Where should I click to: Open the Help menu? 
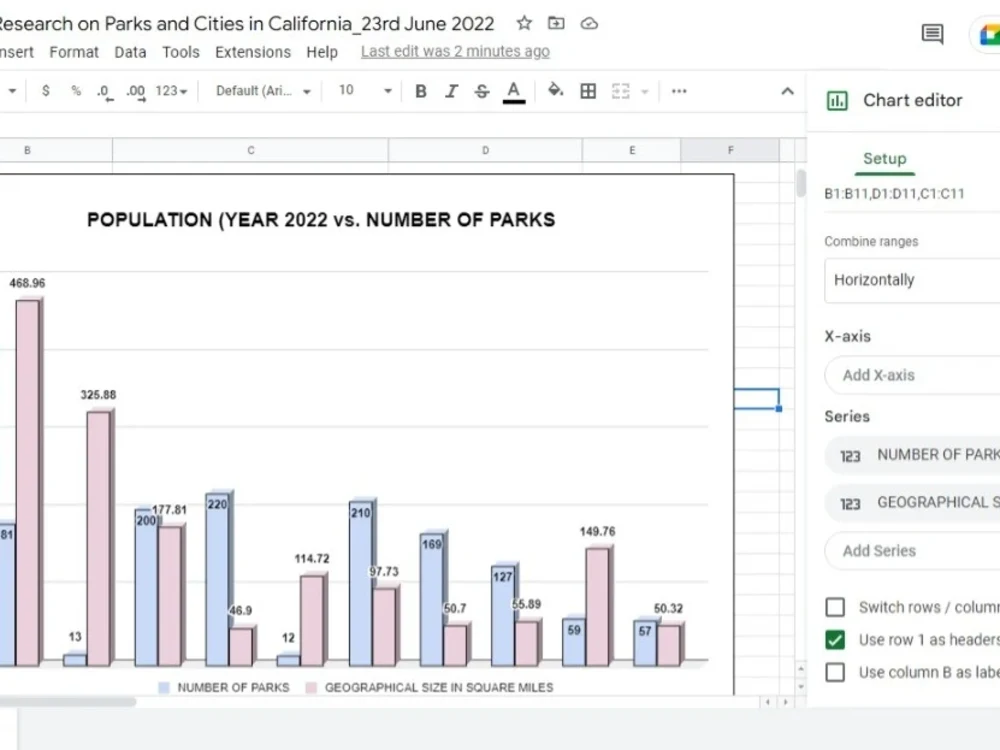click(322, 52)
